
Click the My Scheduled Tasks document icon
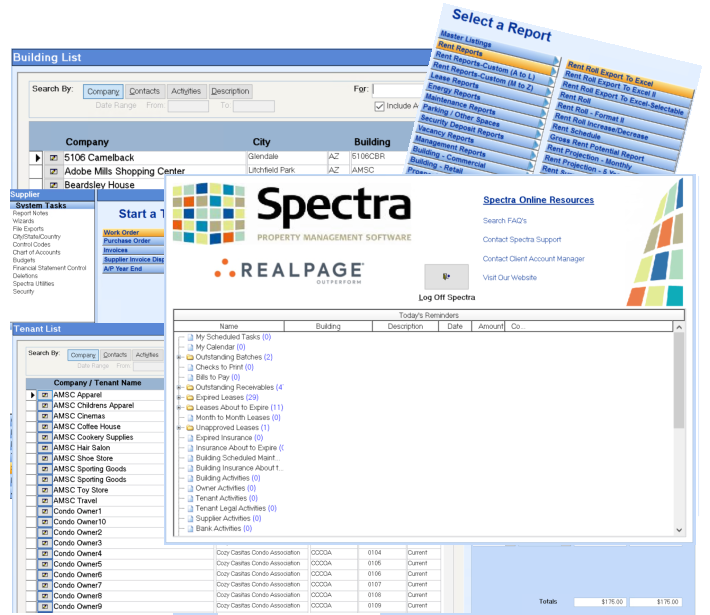click(x=191, y=337)
